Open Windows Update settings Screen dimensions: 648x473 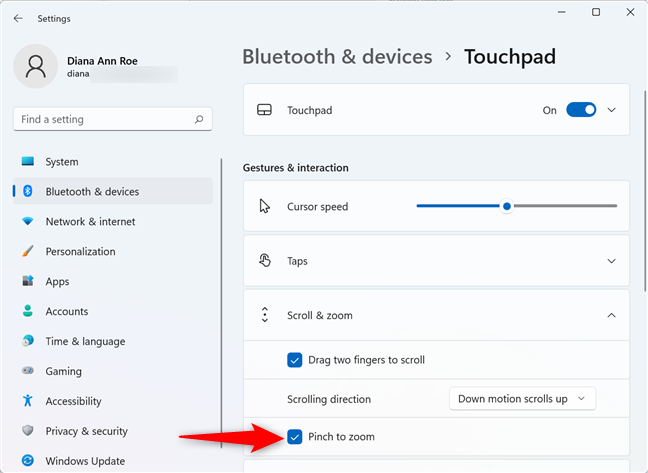pyautogui.click(x=113, y=461)
